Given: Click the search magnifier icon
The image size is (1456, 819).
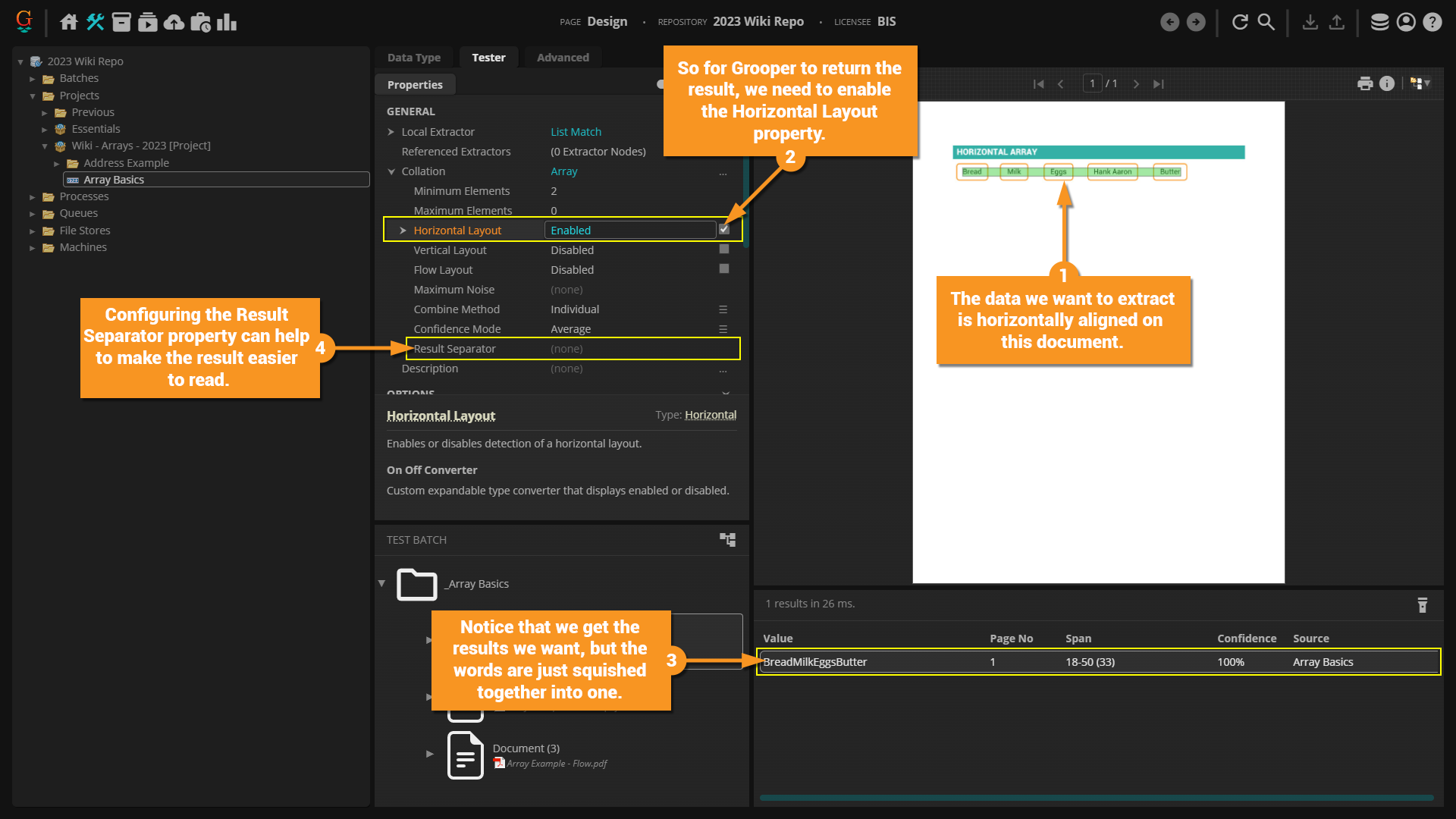Looking at the screenshot, I should pos(1266,22).
